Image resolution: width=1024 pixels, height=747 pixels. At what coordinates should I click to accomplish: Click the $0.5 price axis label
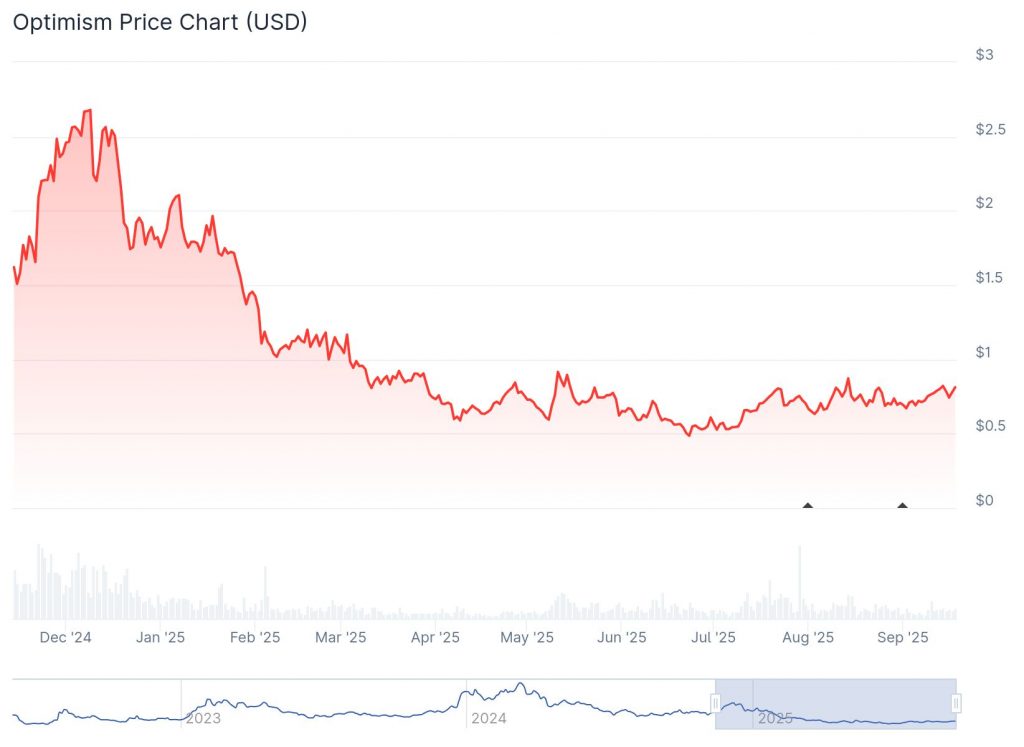click(x=989, y=426)
